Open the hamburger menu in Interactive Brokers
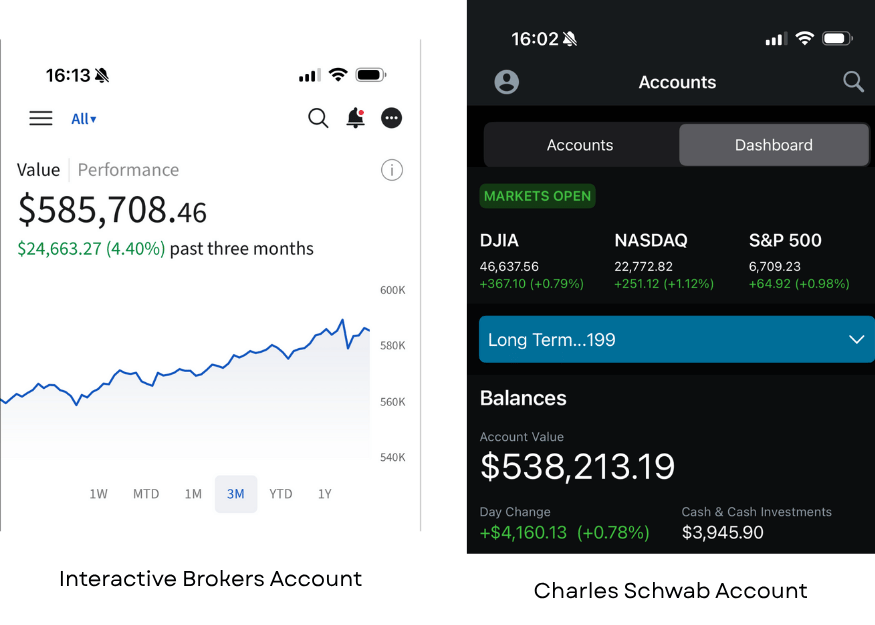The width and height of the screenshot is (875, 625). point(41,118)
